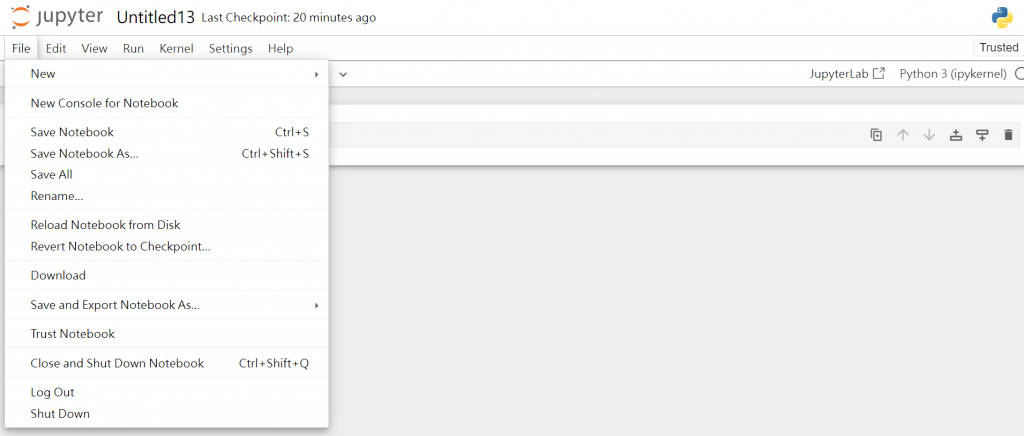Delete the cell with trash icon
1024x436 pixels.
click(1008, 135)
